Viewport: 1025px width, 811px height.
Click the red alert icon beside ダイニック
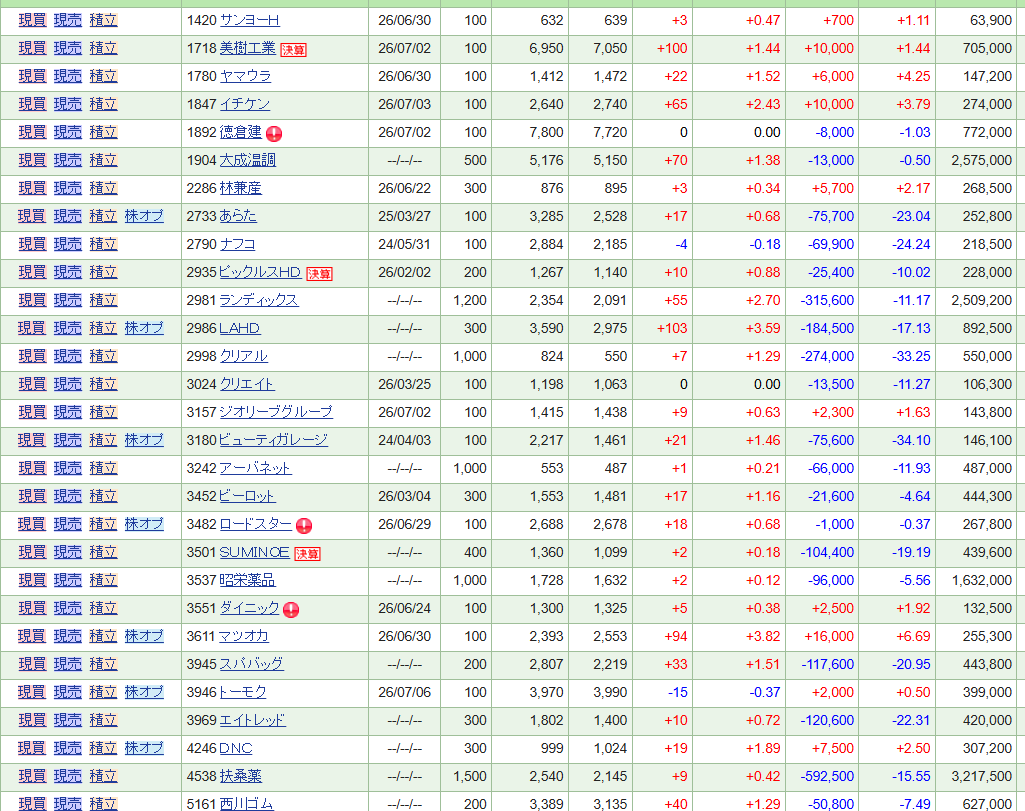(291, 610)
